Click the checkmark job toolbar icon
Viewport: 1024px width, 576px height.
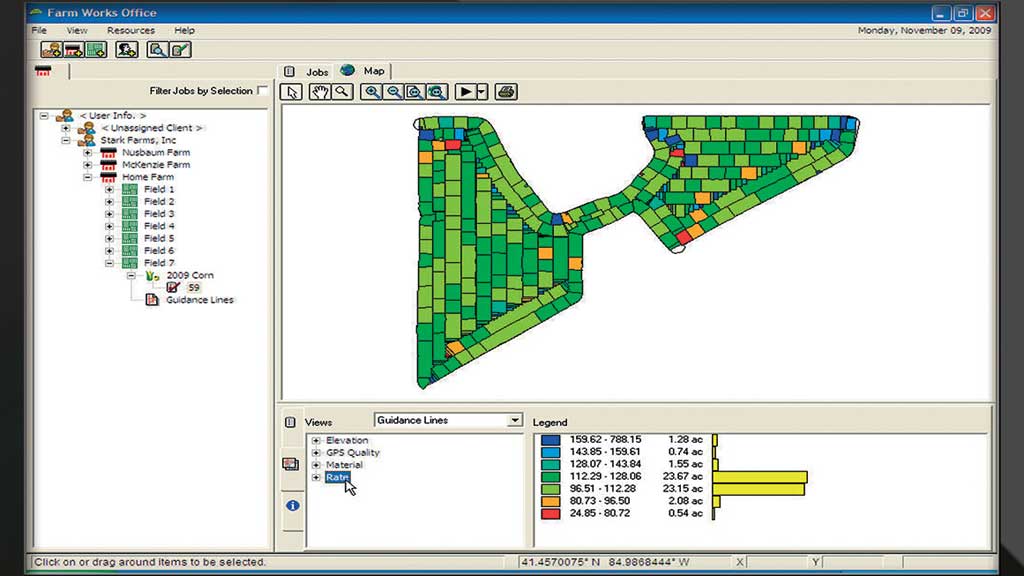(x=180, y=50)
